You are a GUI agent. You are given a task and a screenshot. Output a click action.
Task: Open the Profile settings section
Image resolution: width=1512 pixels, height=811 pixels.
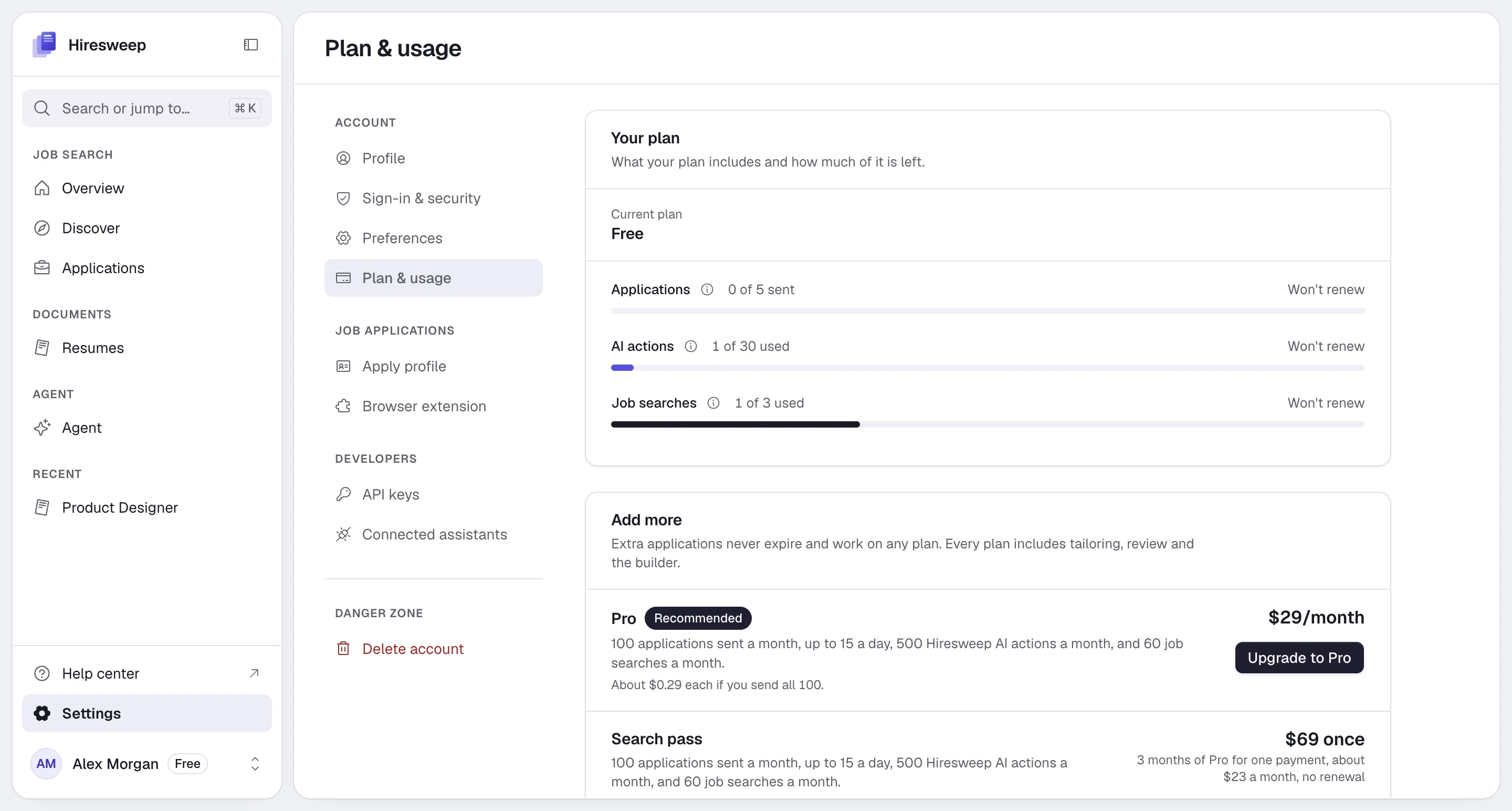433,159
